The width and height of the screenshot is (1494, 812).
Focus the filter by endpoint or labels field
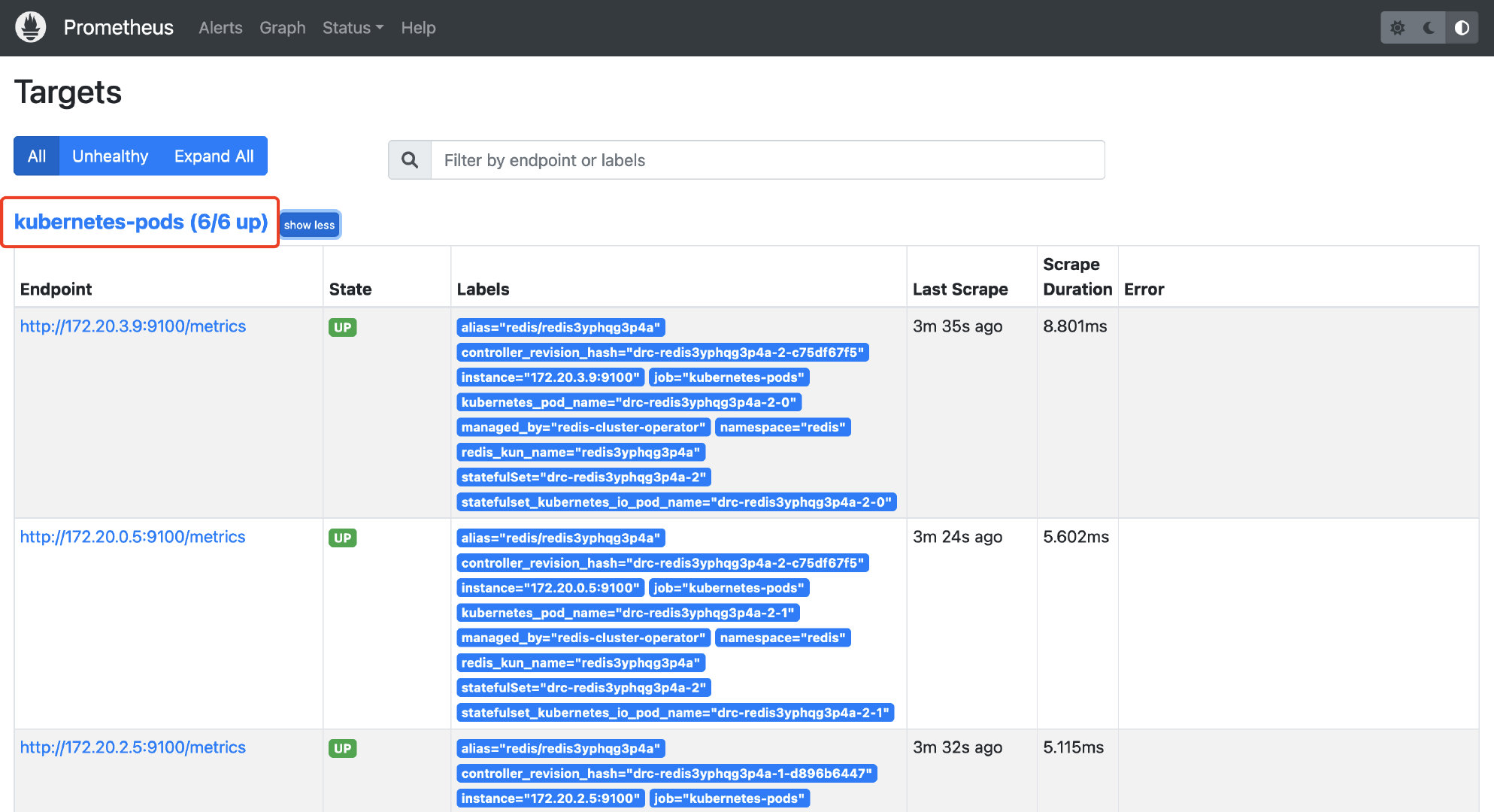point(767,160)
